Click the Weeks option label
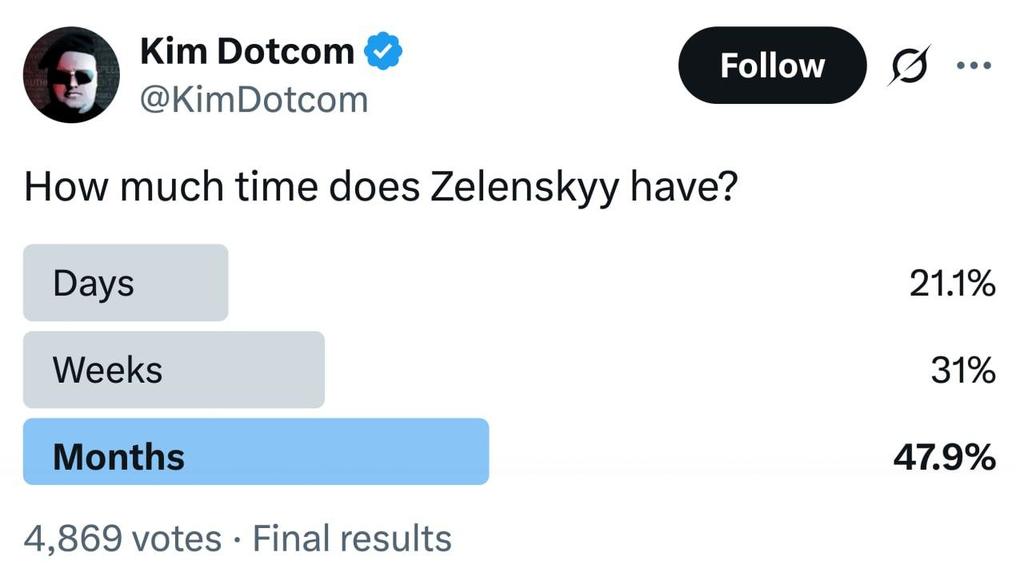Screen dimensions: 1024x576 coord(107,370)
